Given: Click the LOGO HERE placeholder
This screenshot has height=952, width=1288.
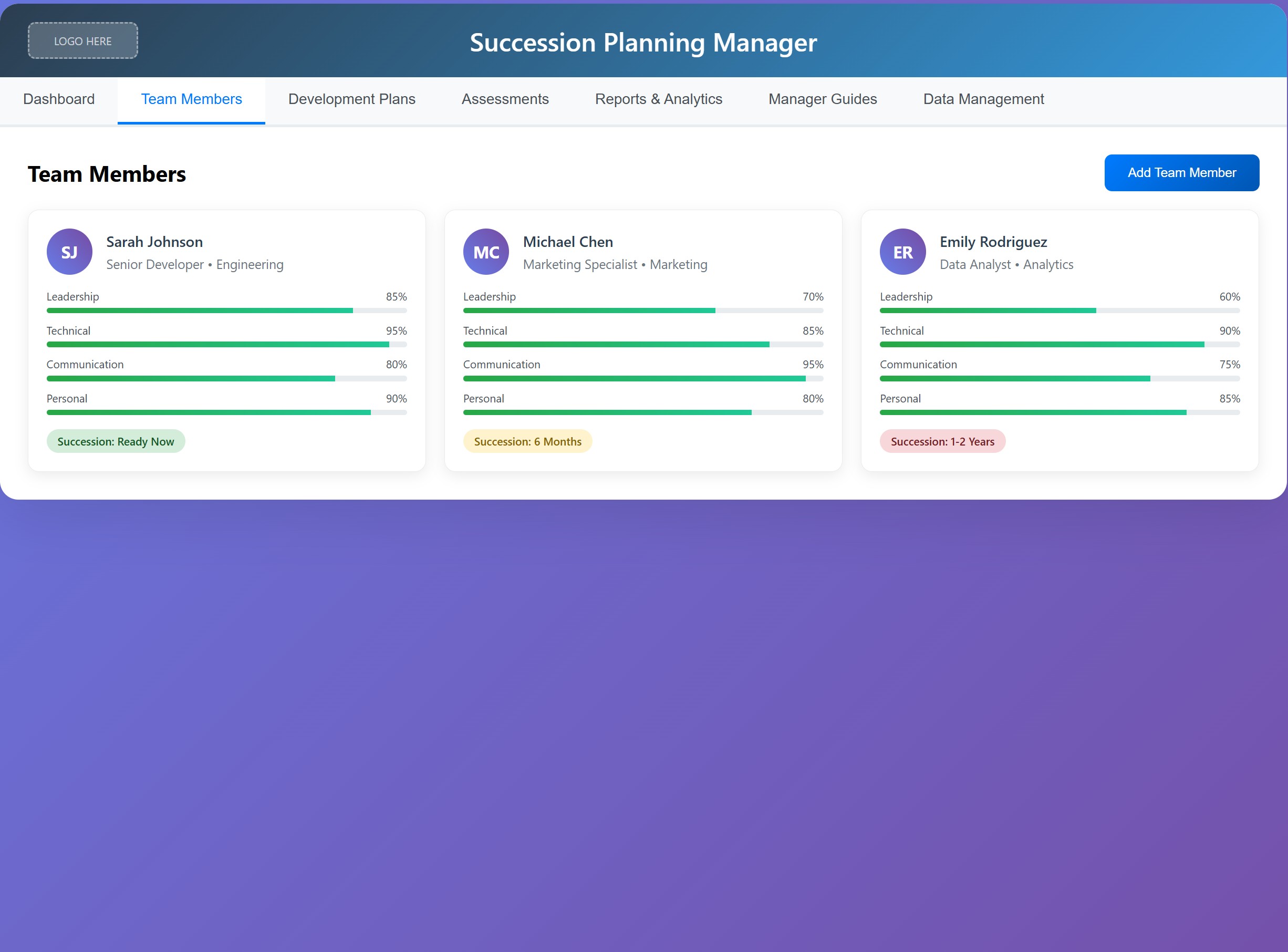Looking at the screenshot, I should [82, 40].
